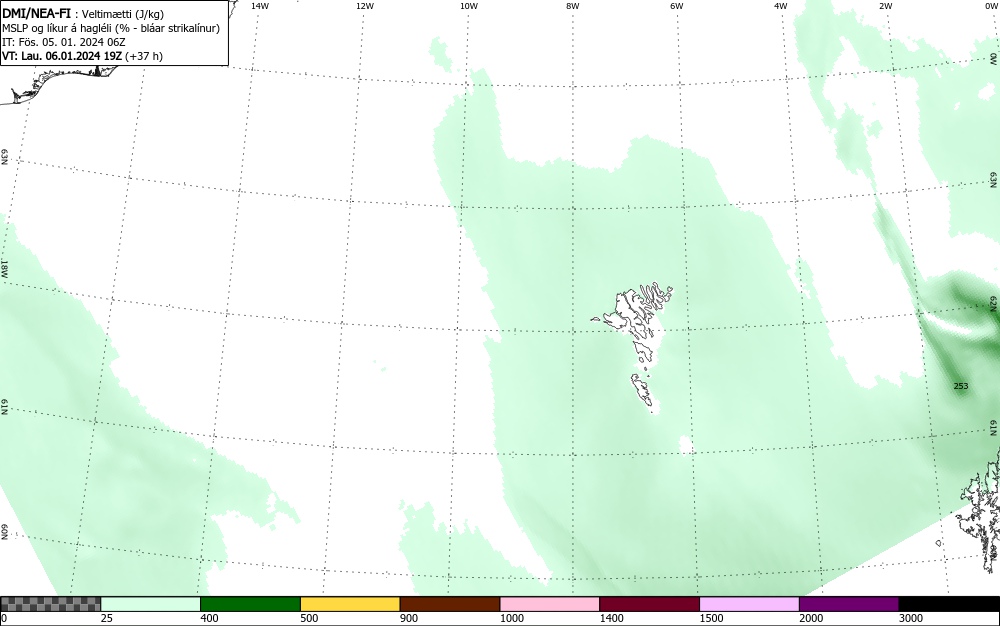
Task: Click the 900 legend scale value
Action: pos(409,618)
